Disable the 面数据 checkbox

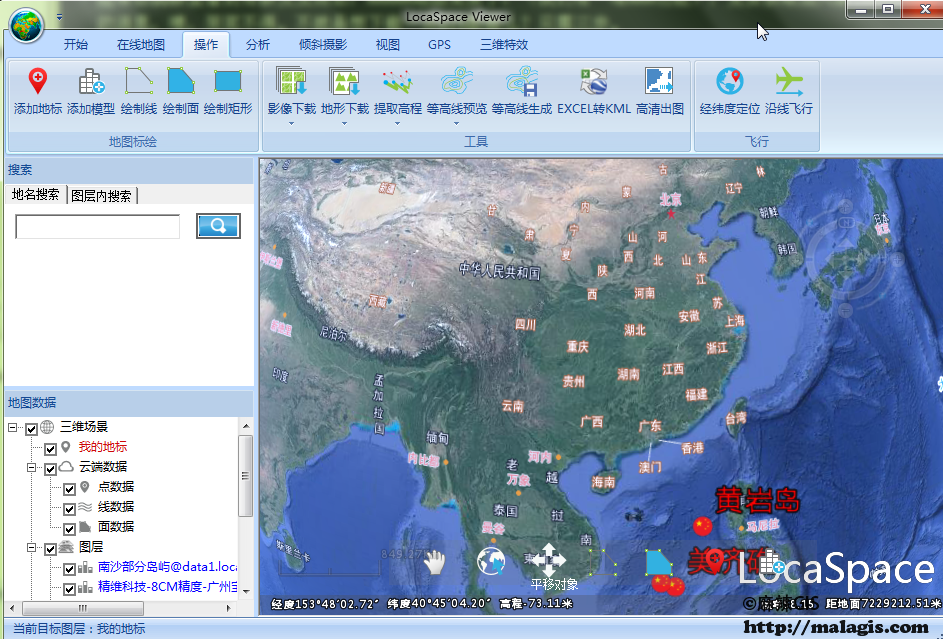point(70,528)
